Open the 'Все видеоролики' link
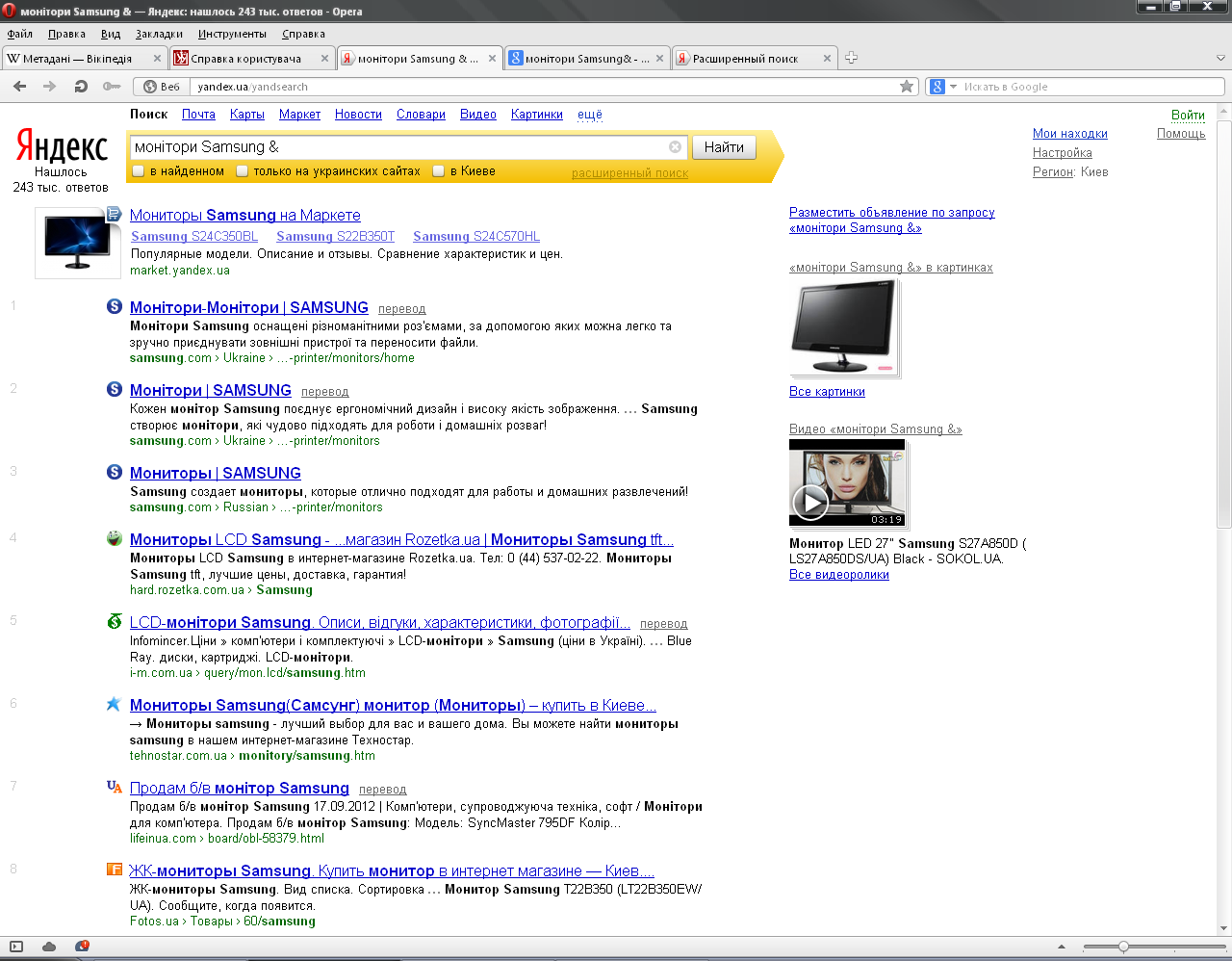Viewport: 1232px width, 961px height. 839,574
